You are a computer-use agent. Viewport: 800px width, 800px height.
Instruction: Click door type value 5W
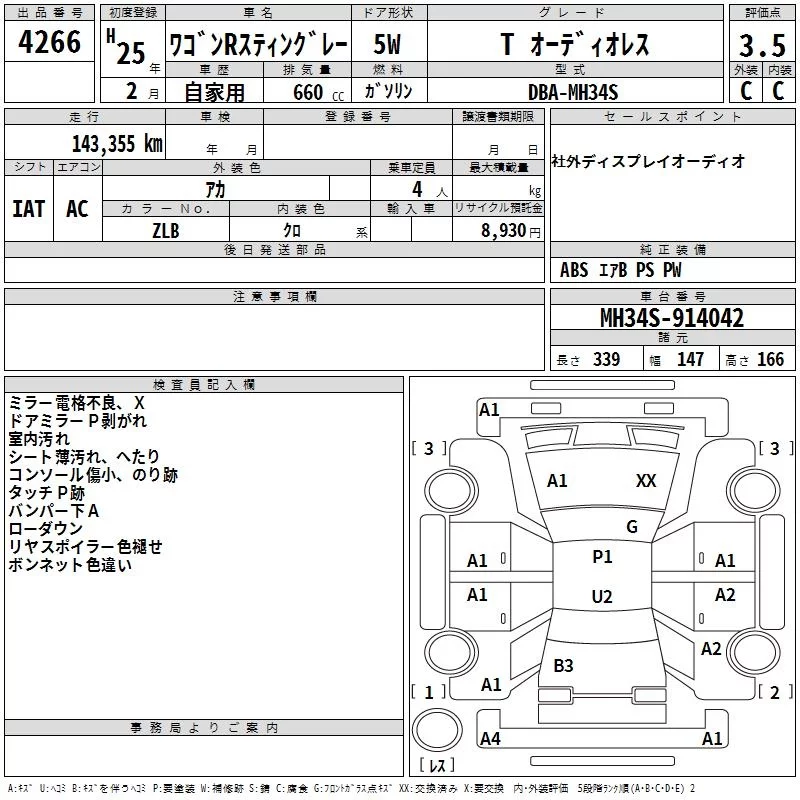pyautogui.click(x=387, y=44)
